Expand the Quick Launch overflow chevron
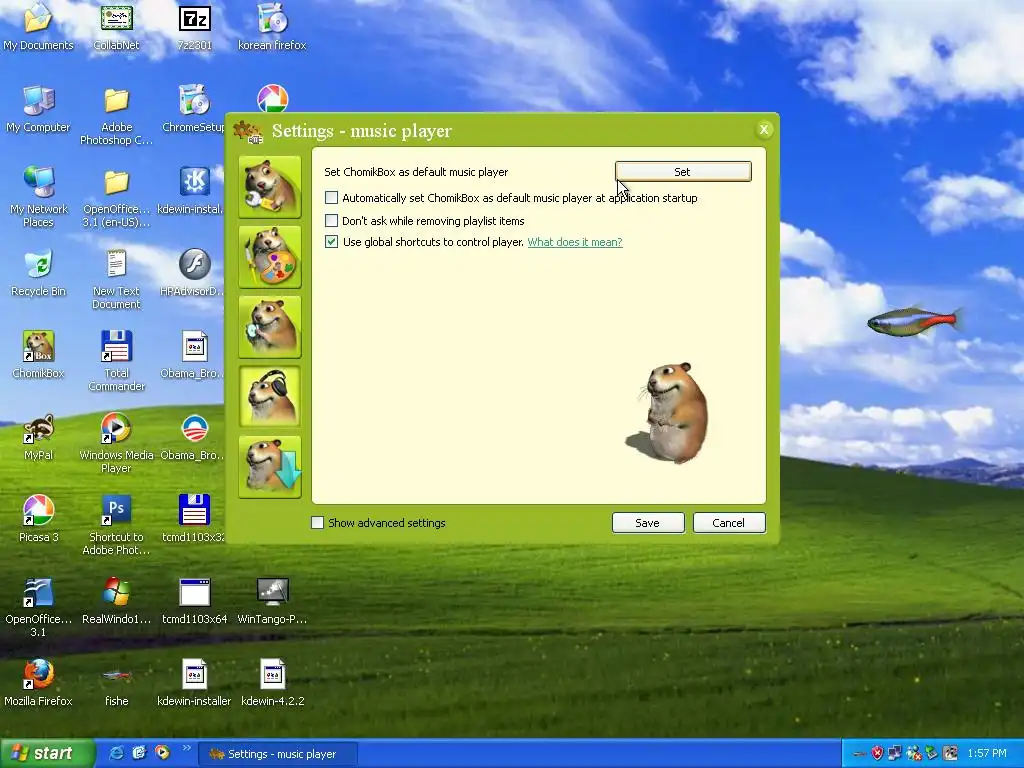The height and width of the screenshot is (768, 1024). tap(186, 748)
